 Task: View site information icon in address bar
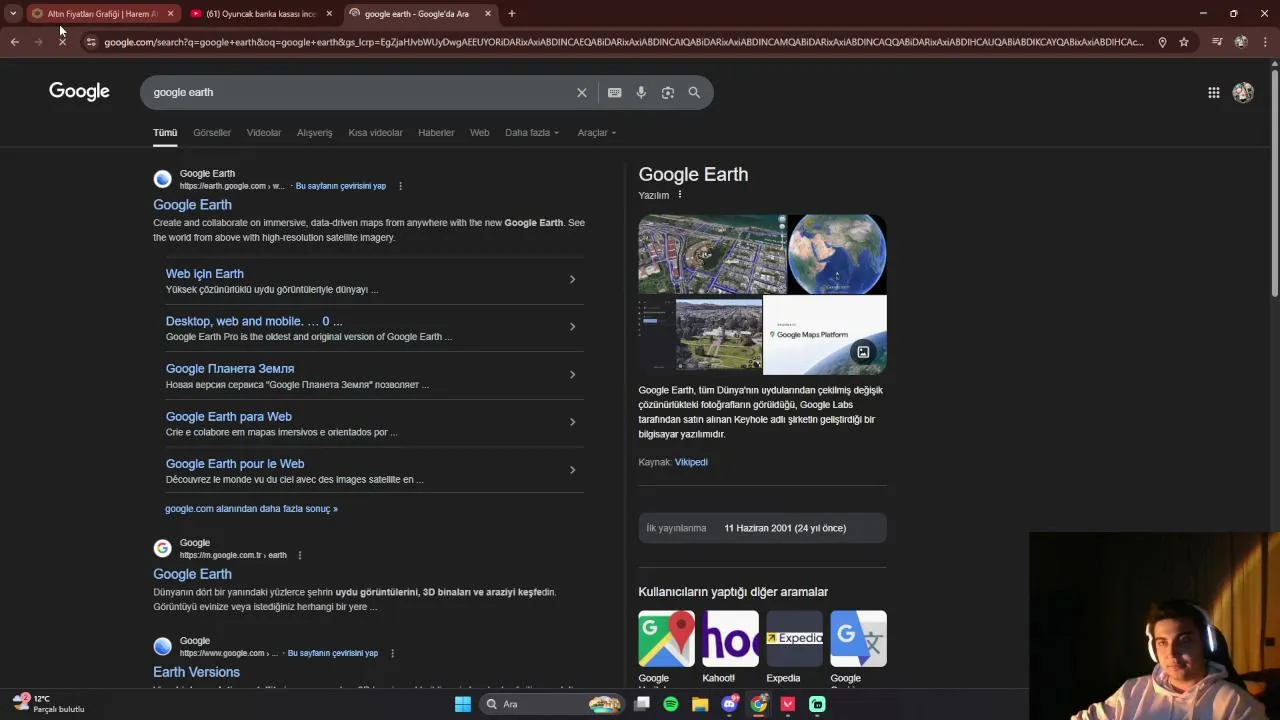[91, 42]
